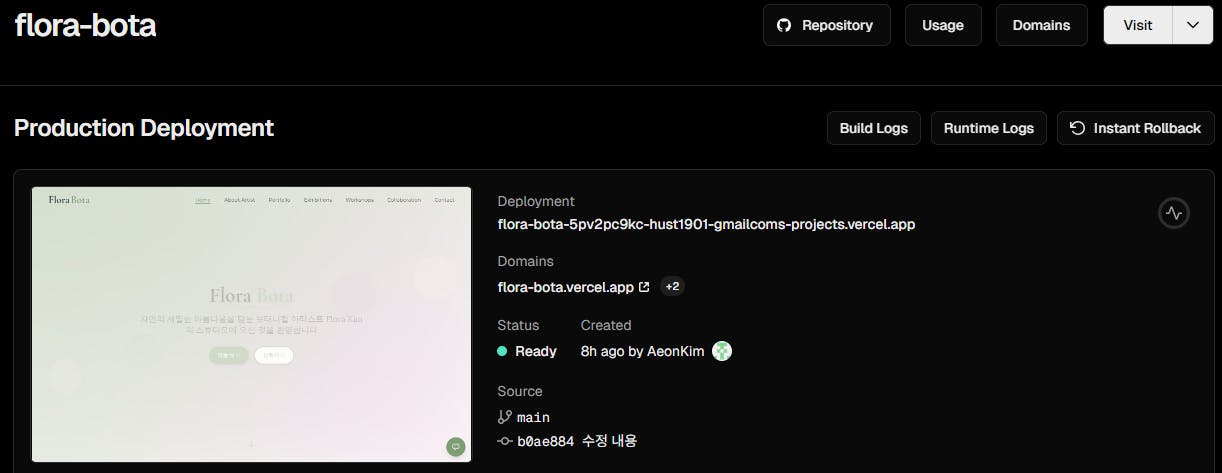Expand the Visit dropdown arrow
Viewport: 1222px width, 473px height.
[1192, 25]
